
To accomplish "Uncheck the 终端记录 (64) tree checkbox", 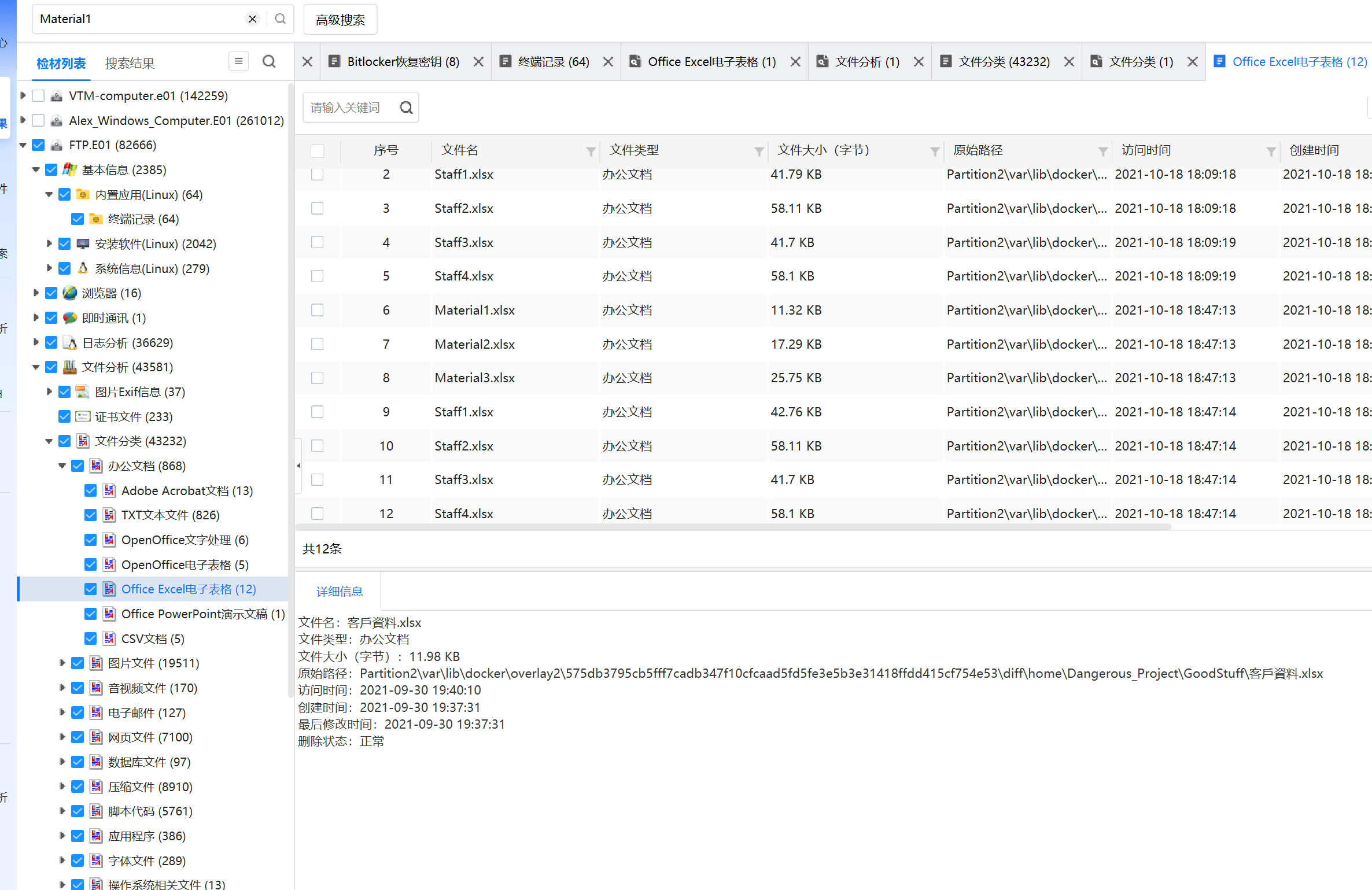I will (78, 219).
